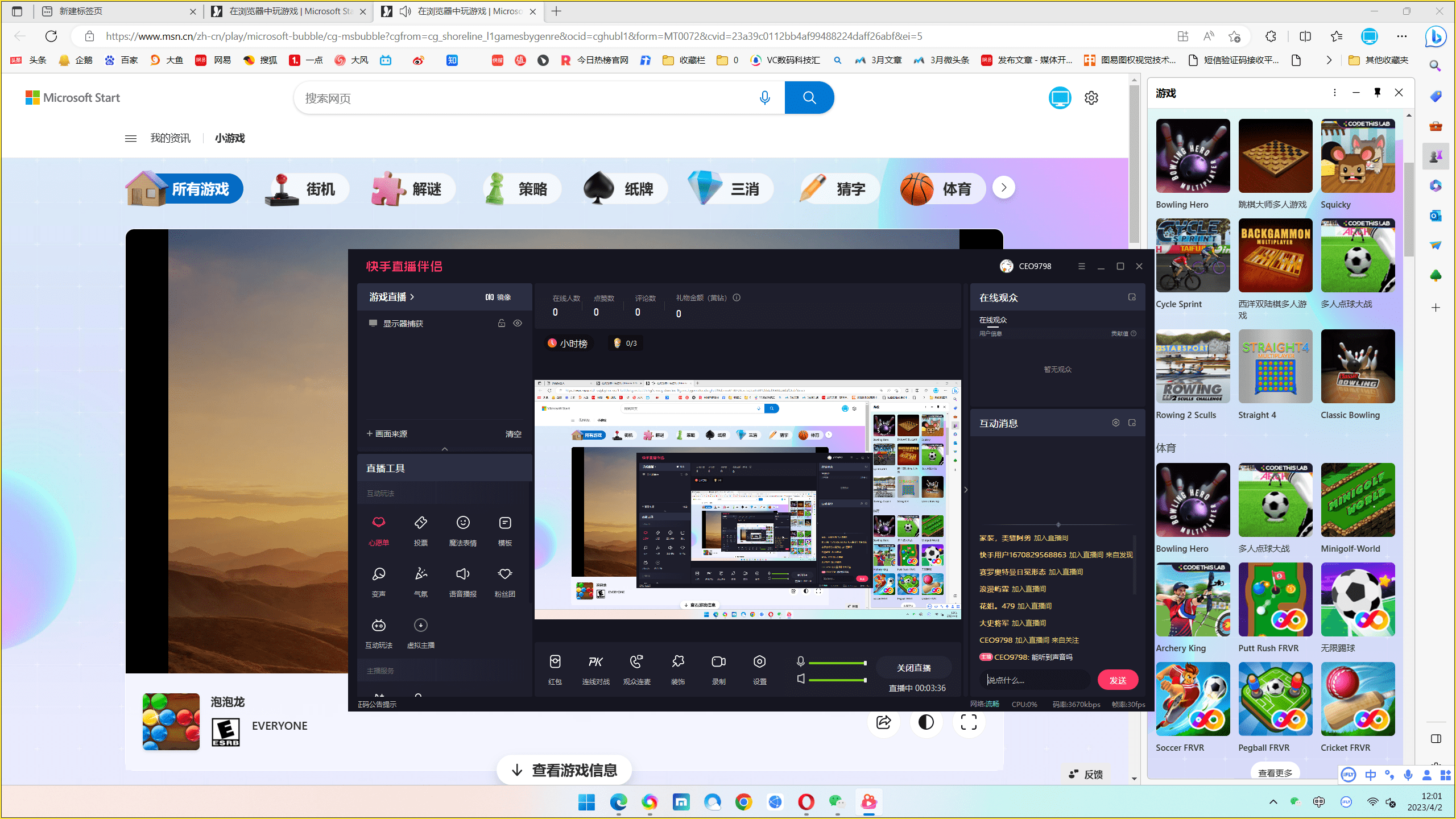Open the 小时榜 hourly ranking
Image resolution: width=1456 pixels, height=819 pixels.
point(568,343)
